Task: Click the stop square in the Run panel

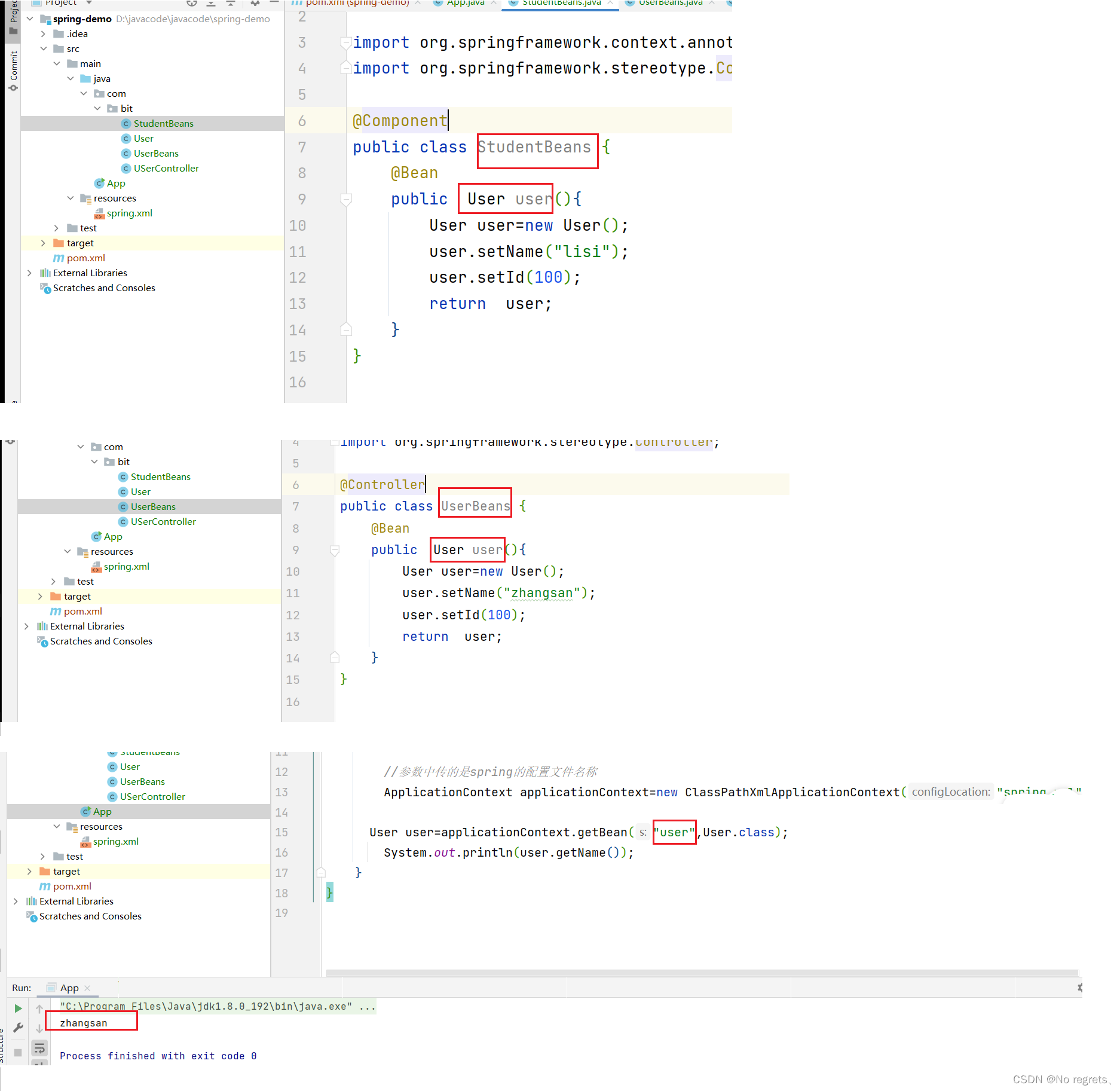Action: click(x=18, y=1052)
